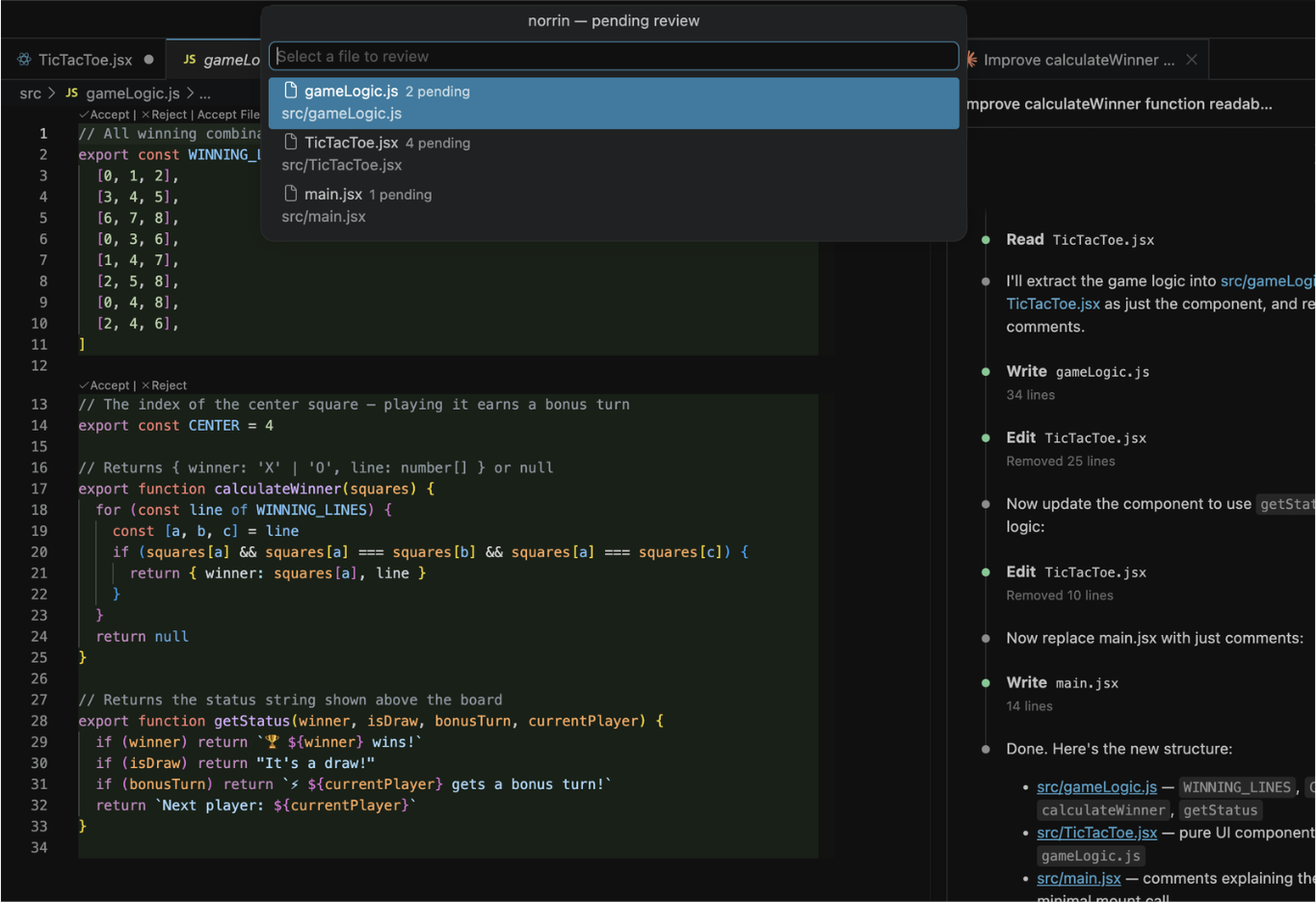Accept the change above line 1

(x=105, y=115)
